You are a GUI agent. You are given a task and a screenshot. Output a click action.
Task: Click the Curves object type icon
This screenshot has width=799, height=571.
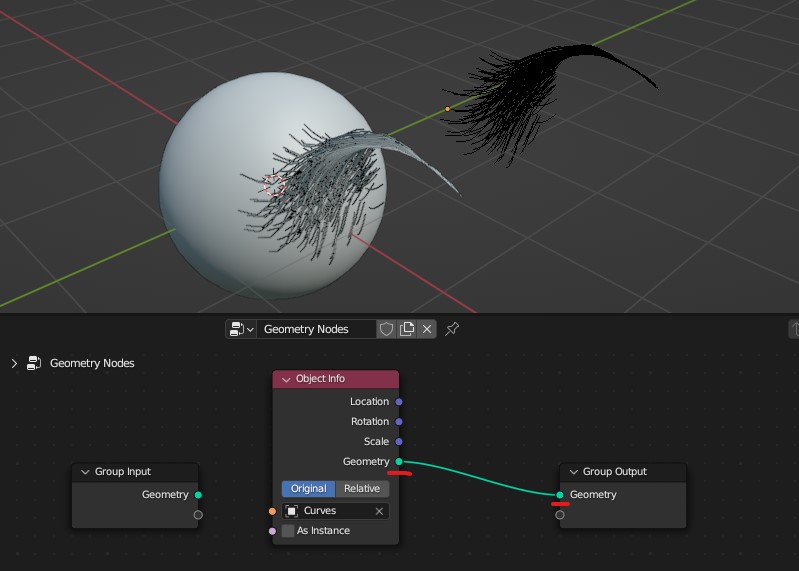(292, 511)
